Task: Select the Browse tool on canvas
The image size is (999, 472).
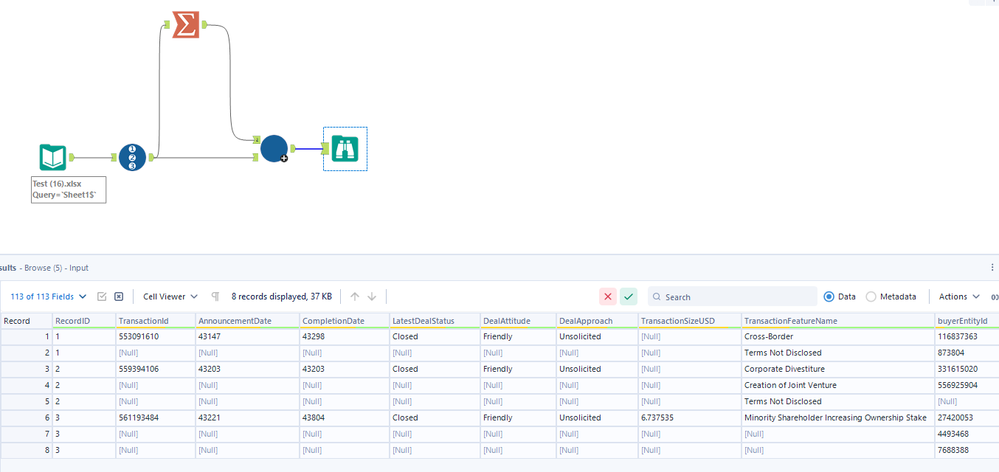Action: (x=345, y=148)
